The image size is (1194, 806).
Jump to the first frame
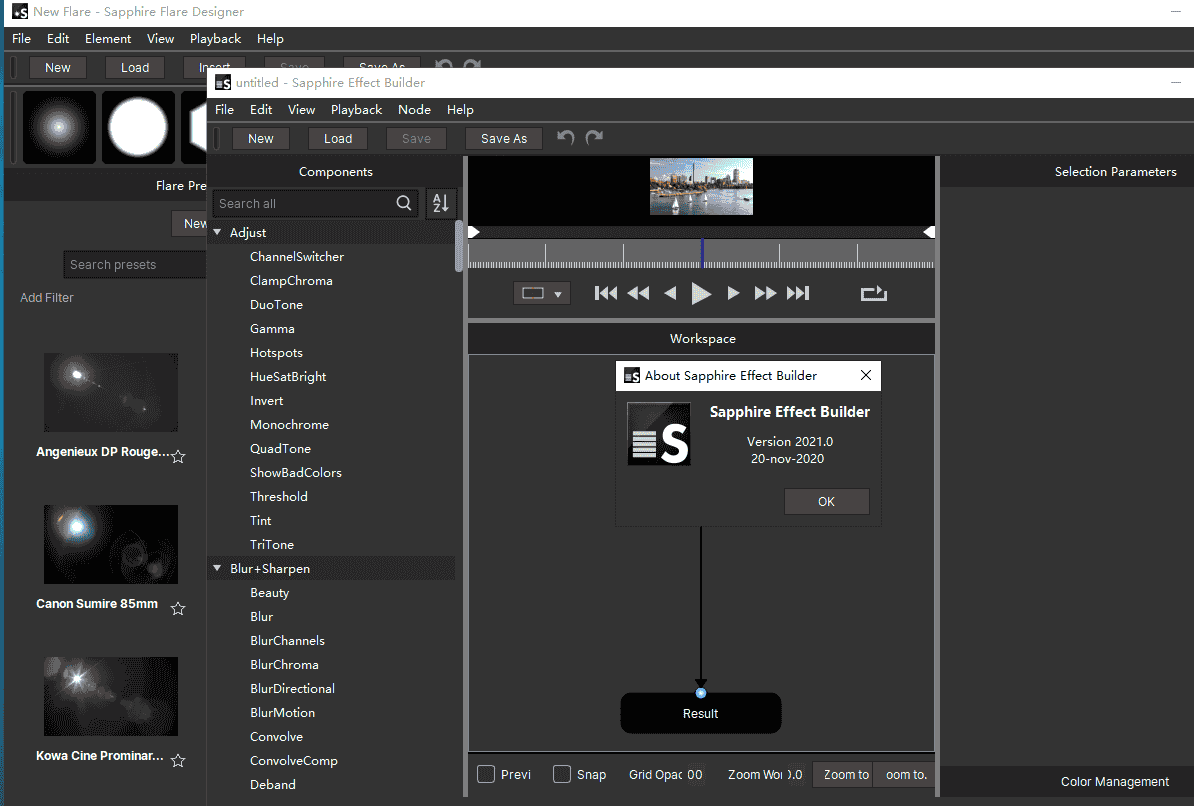605,293
